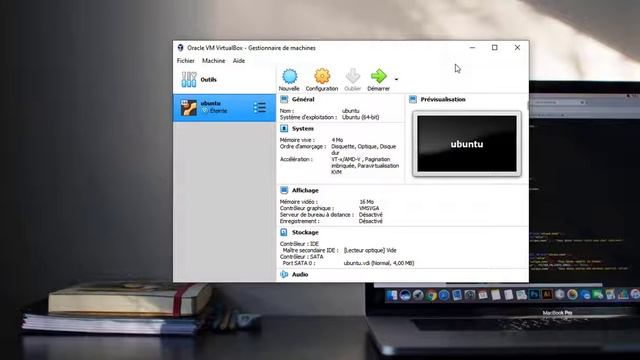Screen dimensions: 640x360
Task: Click the Stockage section disk icon
Action: (284, 232)
